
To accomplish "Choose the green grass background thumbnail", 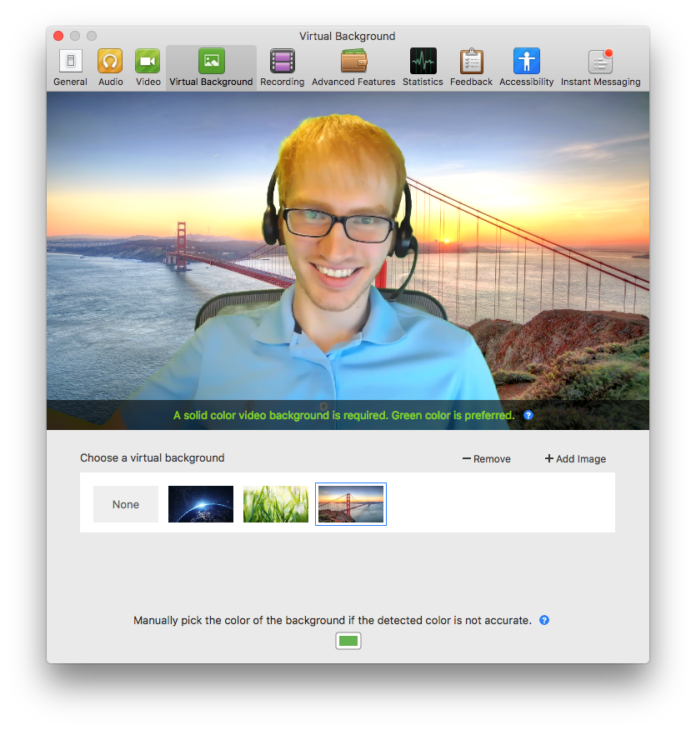I will (276, 504).
